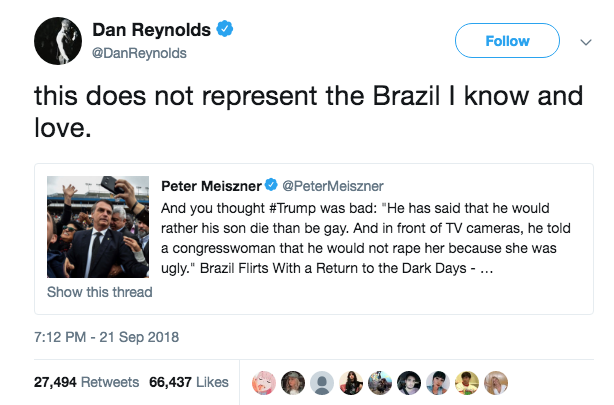
Task: Open Peter Meiszner's profile name
Action: [x=210, y=185]
